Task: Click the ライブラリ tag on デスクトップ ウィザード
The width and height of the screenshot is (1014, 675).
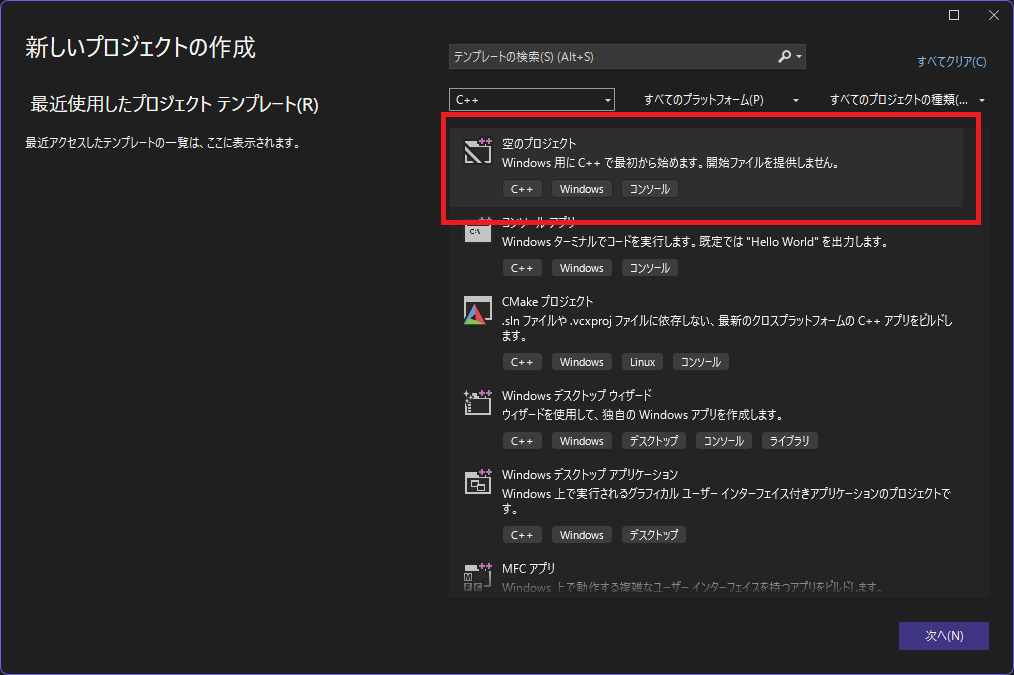Action: point(790,441)
